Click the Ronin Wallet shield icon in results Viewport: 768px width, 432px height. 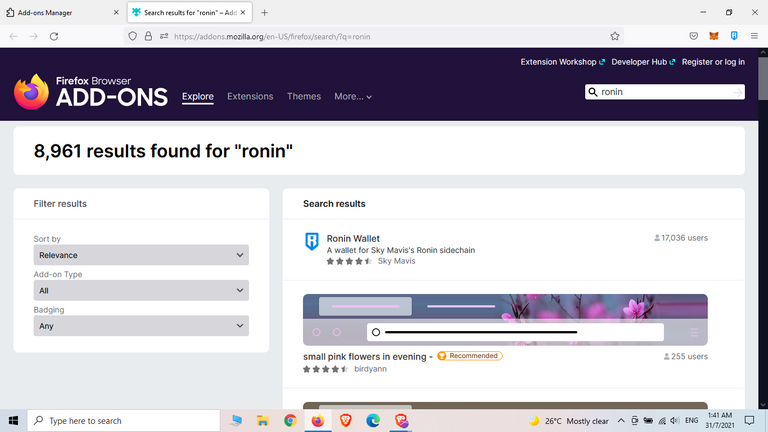tap(312, 241)
